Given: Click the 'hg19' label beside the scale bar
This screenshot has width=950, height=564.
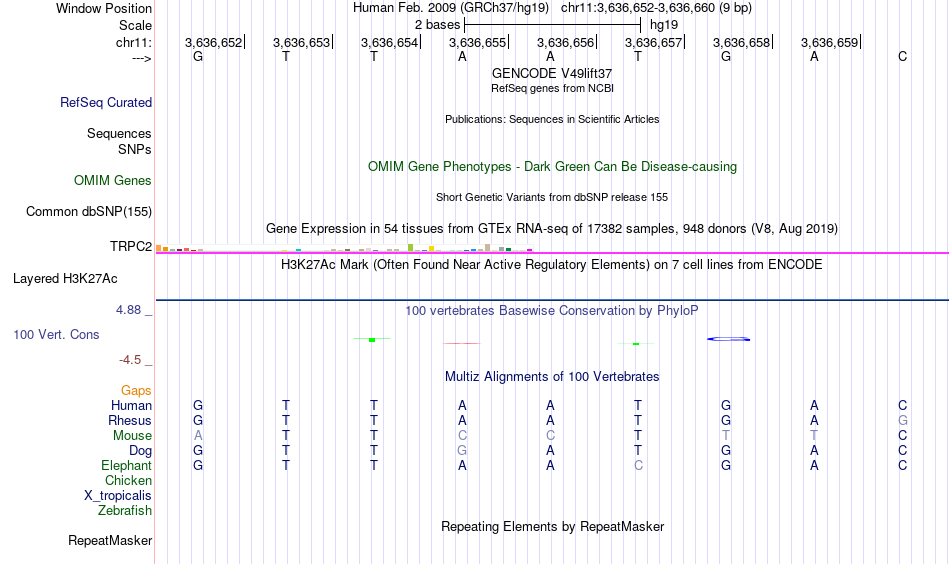Looking at the screenshot, I should tap(664, 25).
